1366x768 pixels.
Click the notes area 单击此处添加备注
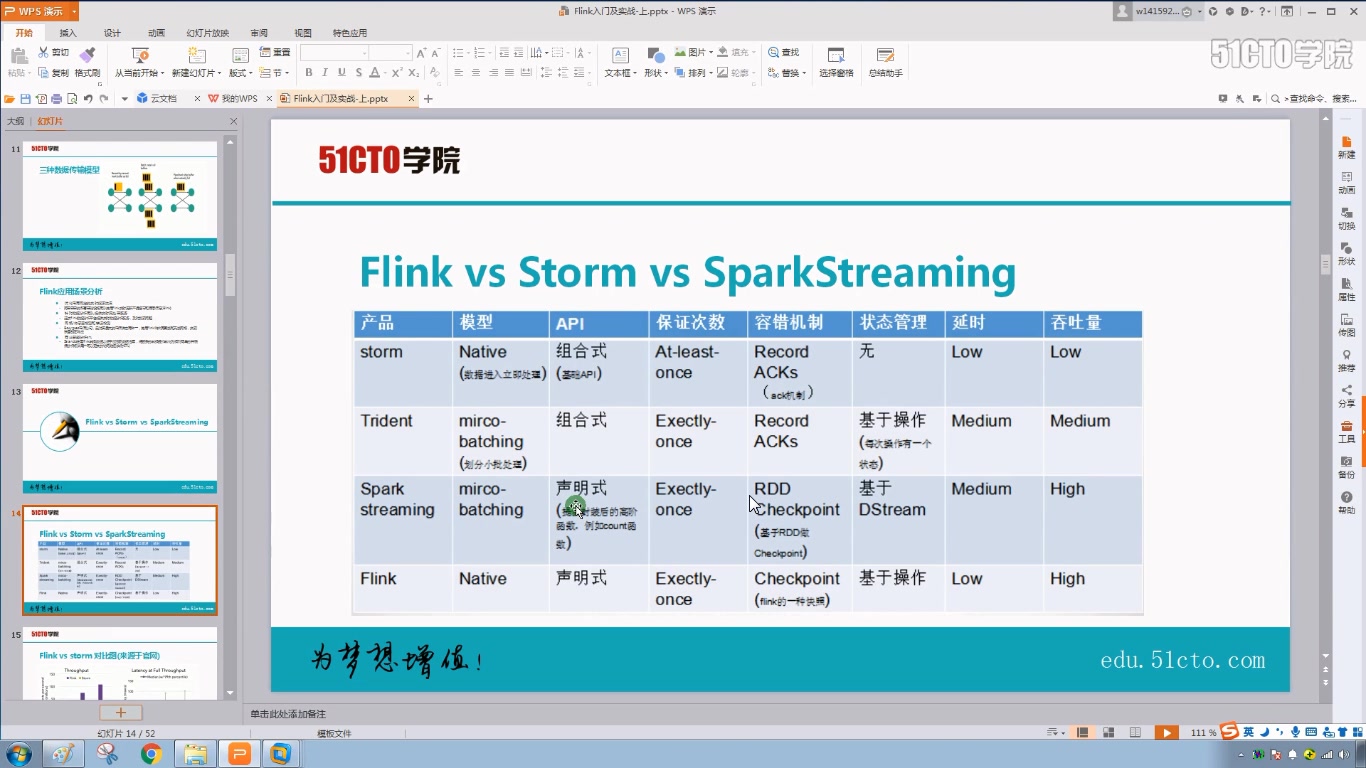click(x=288, y=714)
